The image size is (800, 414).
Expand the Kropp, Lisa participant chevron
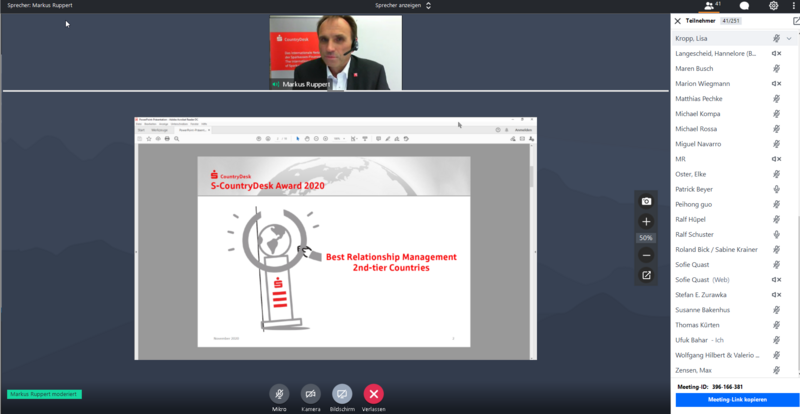tap(789, 38)
